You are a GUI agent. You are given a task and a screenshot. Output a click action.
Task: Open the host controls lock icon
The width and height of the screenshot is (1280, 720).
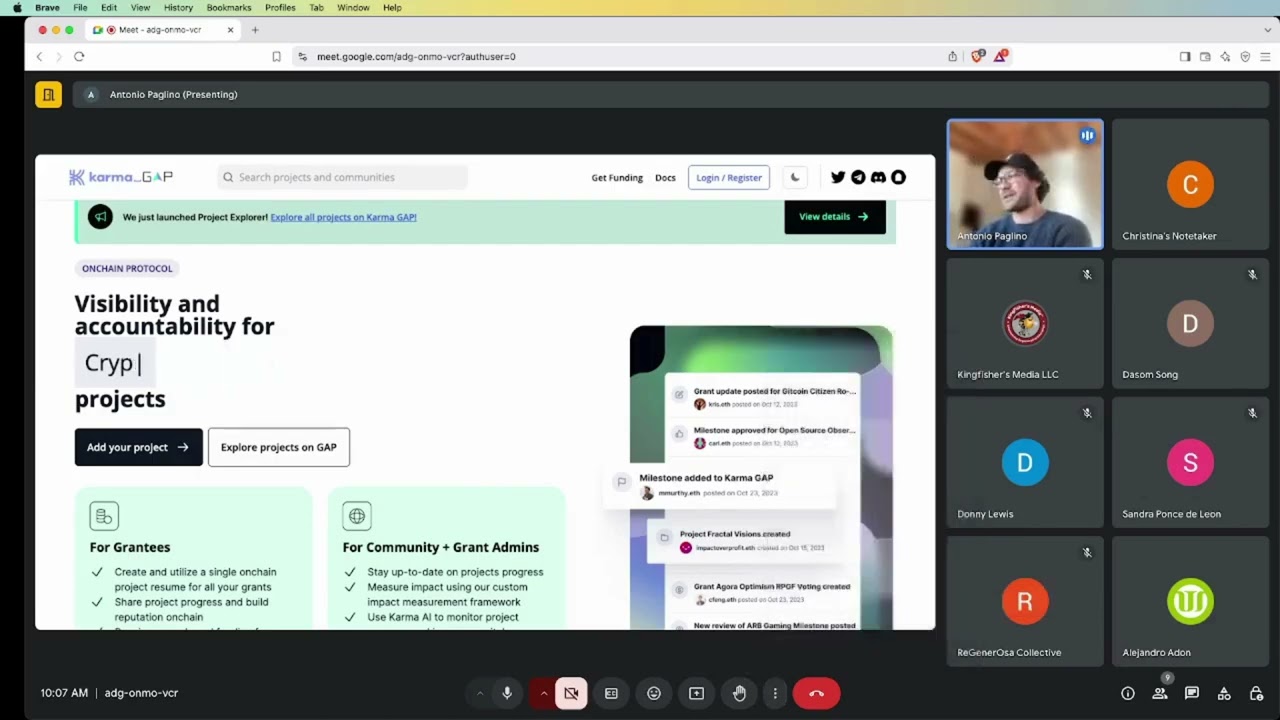(x=1257, y=693)
